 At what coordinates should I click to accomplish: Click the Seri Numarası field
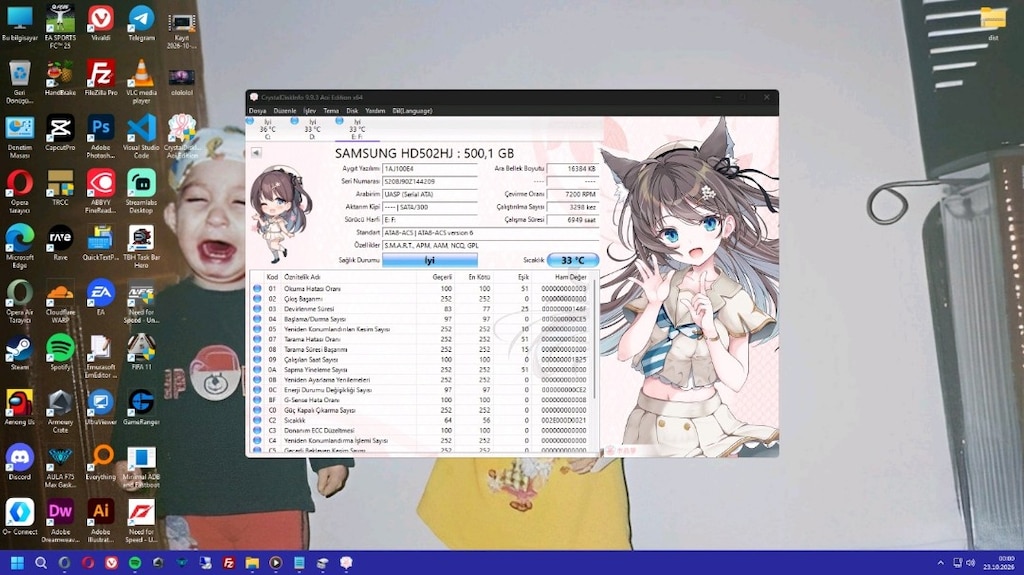tap(430, 182)
